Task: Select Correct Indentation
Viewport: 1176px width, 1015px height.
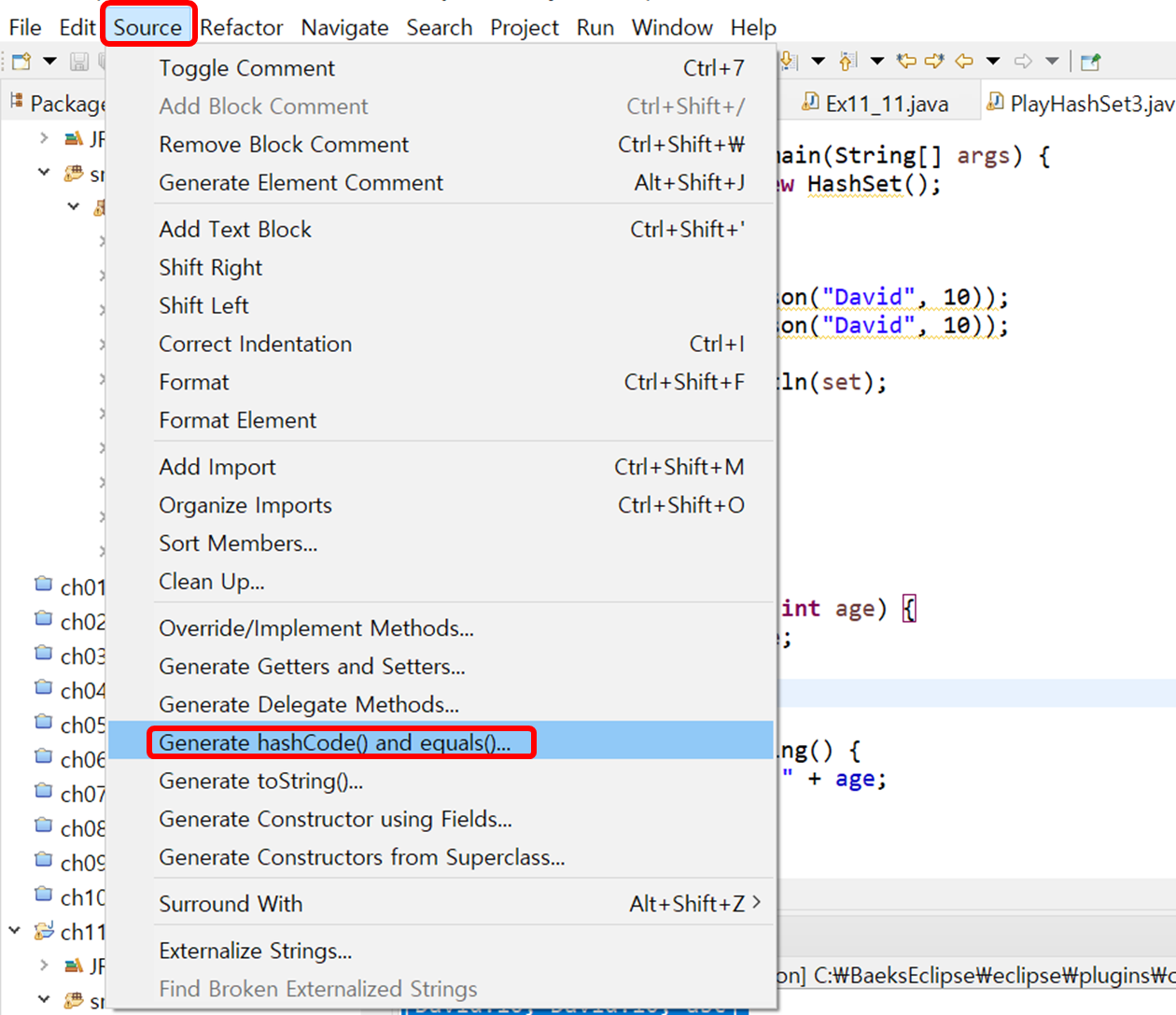Action: tap(441, 345)
